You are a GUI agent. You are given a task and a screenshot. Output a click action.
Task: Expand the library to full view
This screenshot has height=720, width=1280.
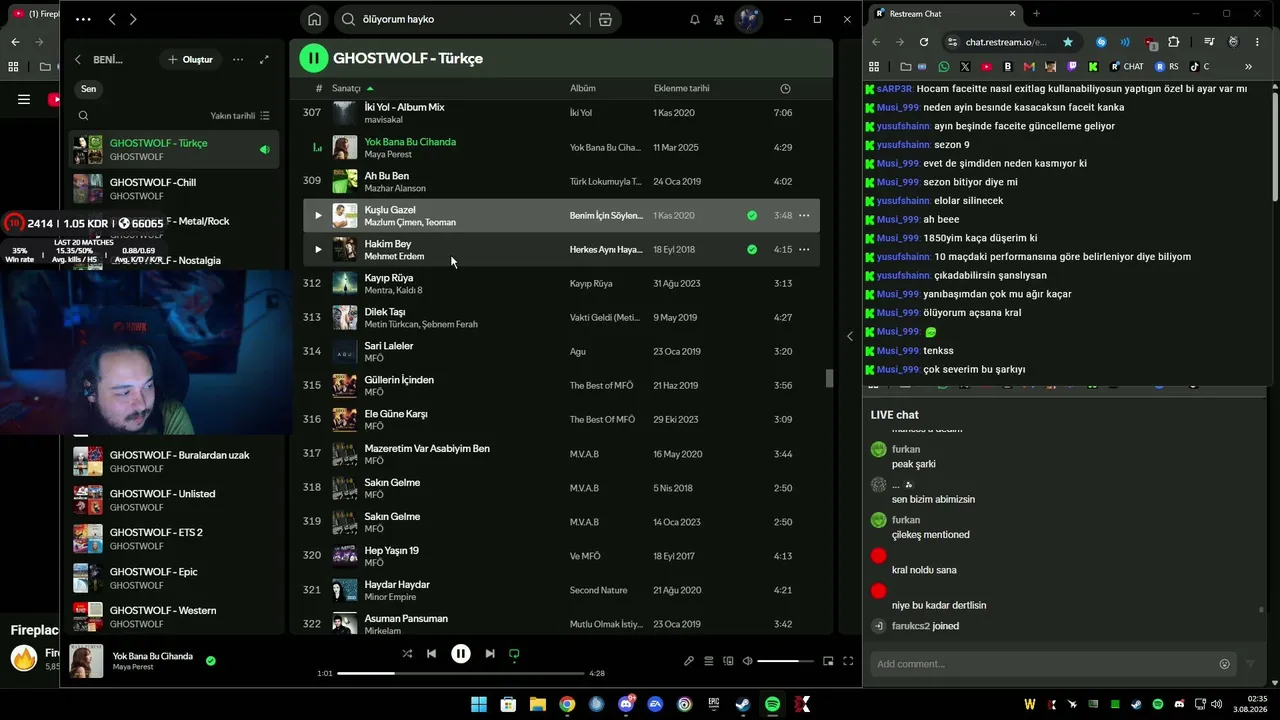click(264, 60)
